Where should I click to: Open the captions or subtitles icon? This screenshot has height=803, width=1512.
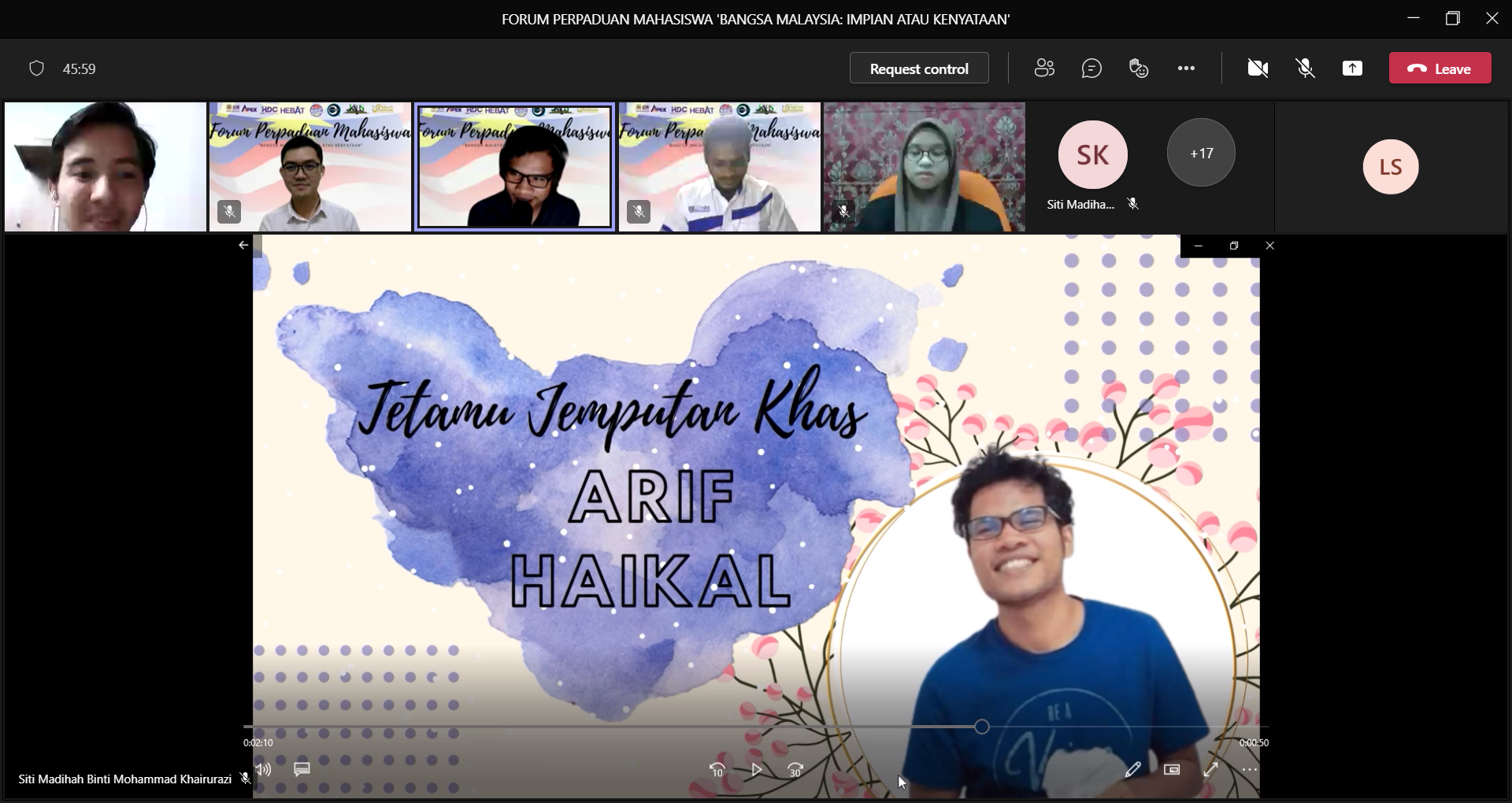tap(302, 769)
